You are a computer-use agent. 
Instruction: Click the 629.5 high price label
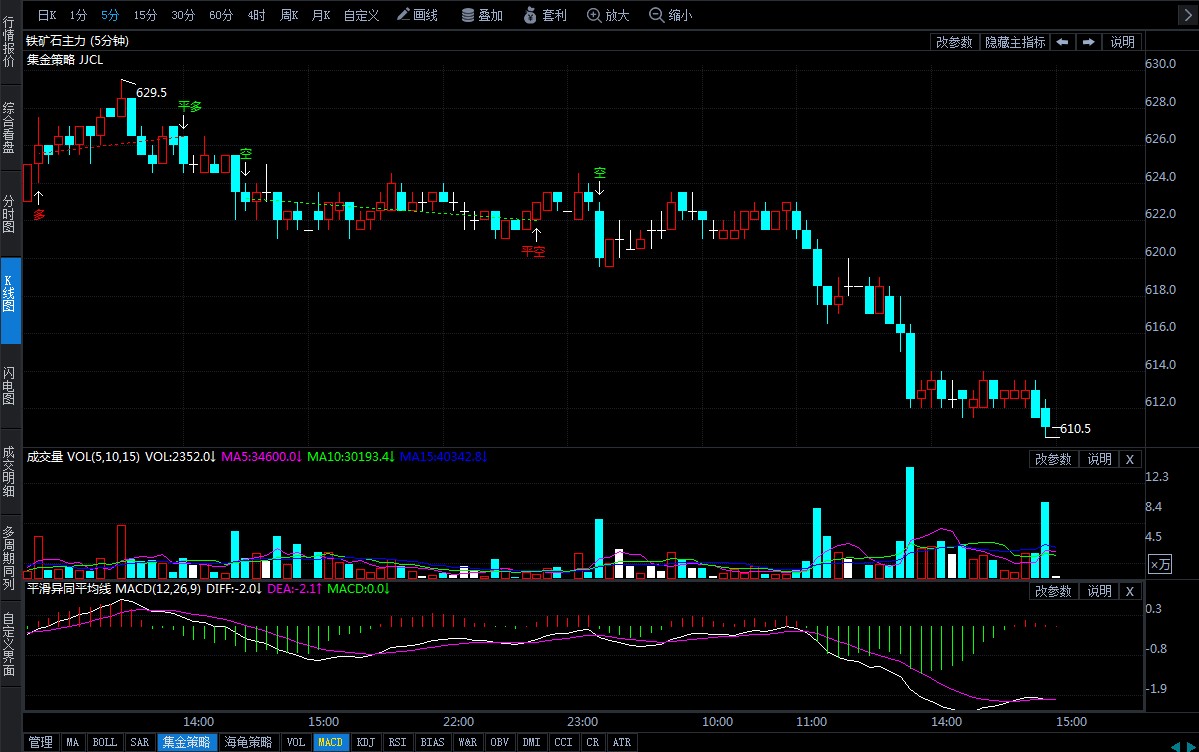pyautogui.click(x=151, y=93)
